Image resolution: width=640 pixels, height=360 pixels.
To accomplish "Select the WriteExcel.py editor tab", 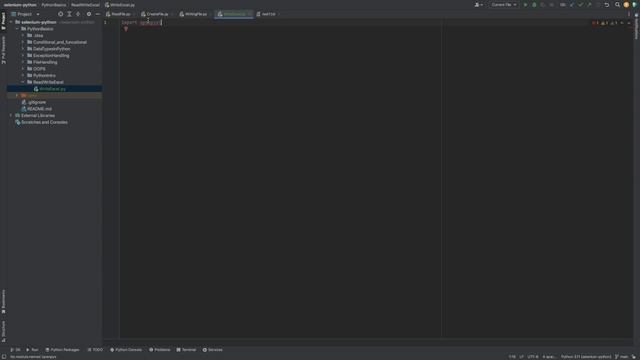I will click(233, 14).
